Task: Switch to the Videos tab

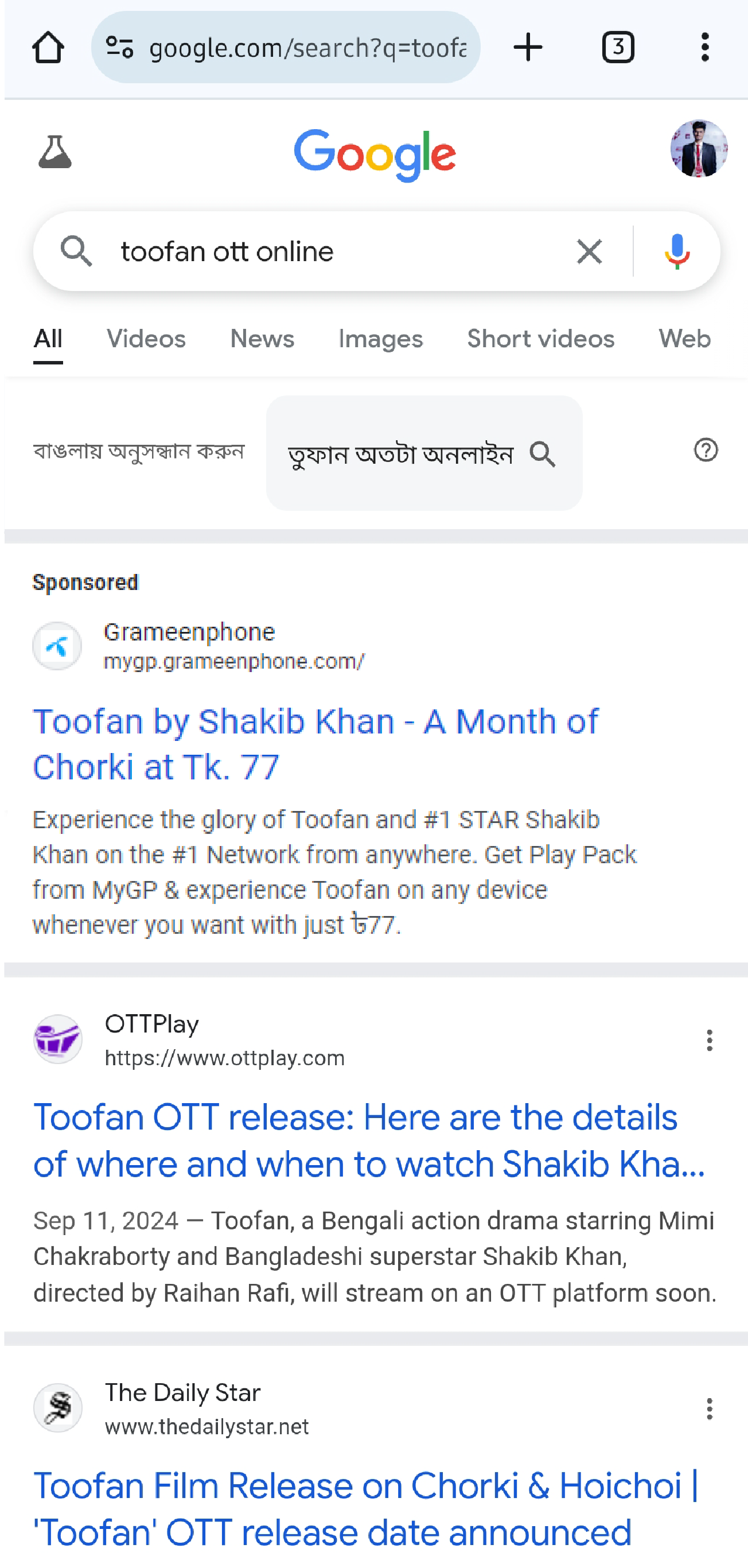Action: (x=146, y=339)
